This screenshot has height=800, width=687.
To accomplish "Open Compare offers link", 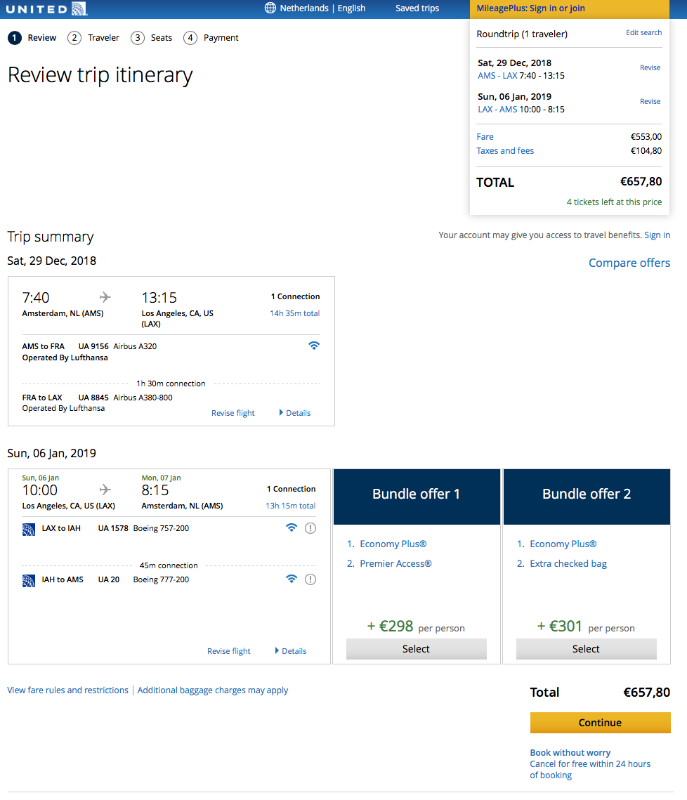I will tap(629, 263).
